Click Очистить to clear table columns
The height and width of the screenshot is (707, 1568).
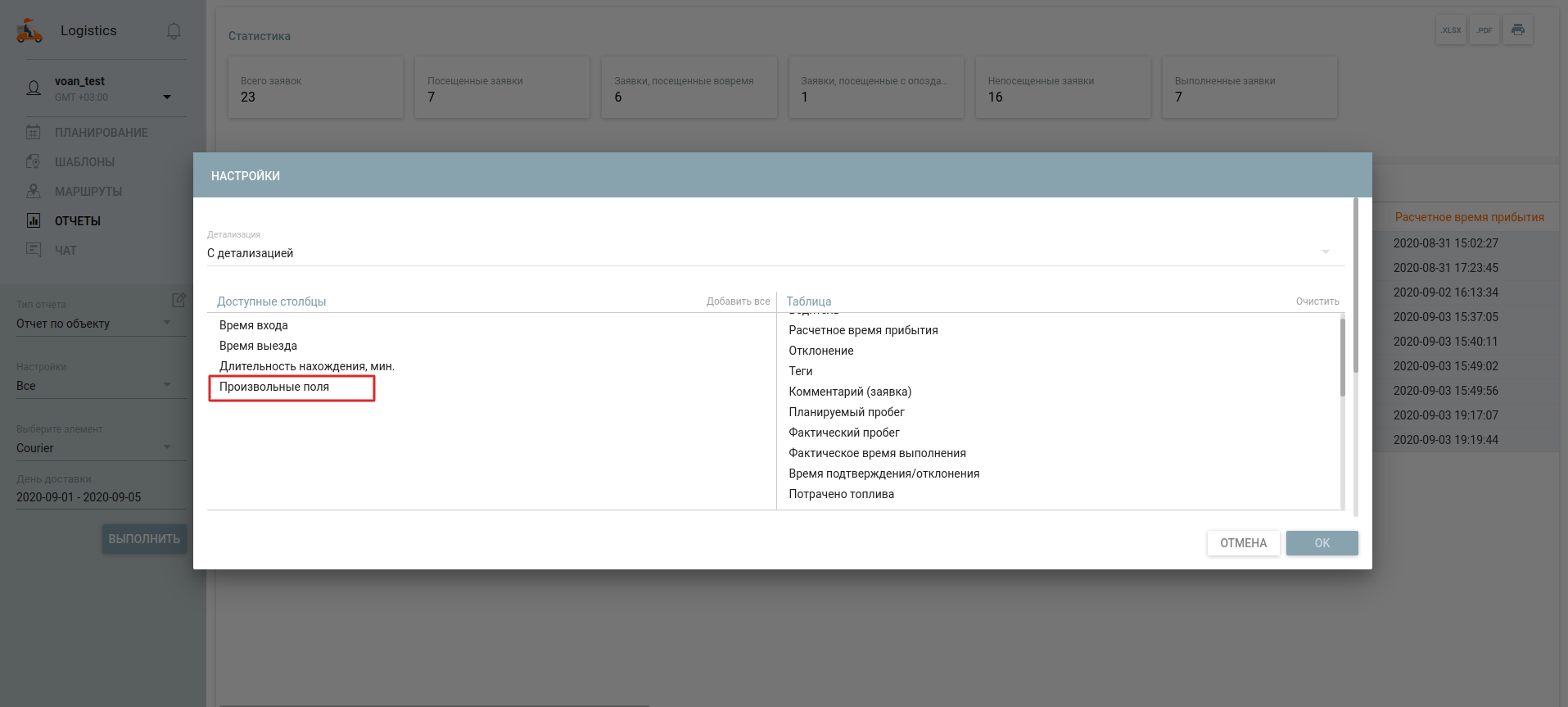tap(1317, 301)
